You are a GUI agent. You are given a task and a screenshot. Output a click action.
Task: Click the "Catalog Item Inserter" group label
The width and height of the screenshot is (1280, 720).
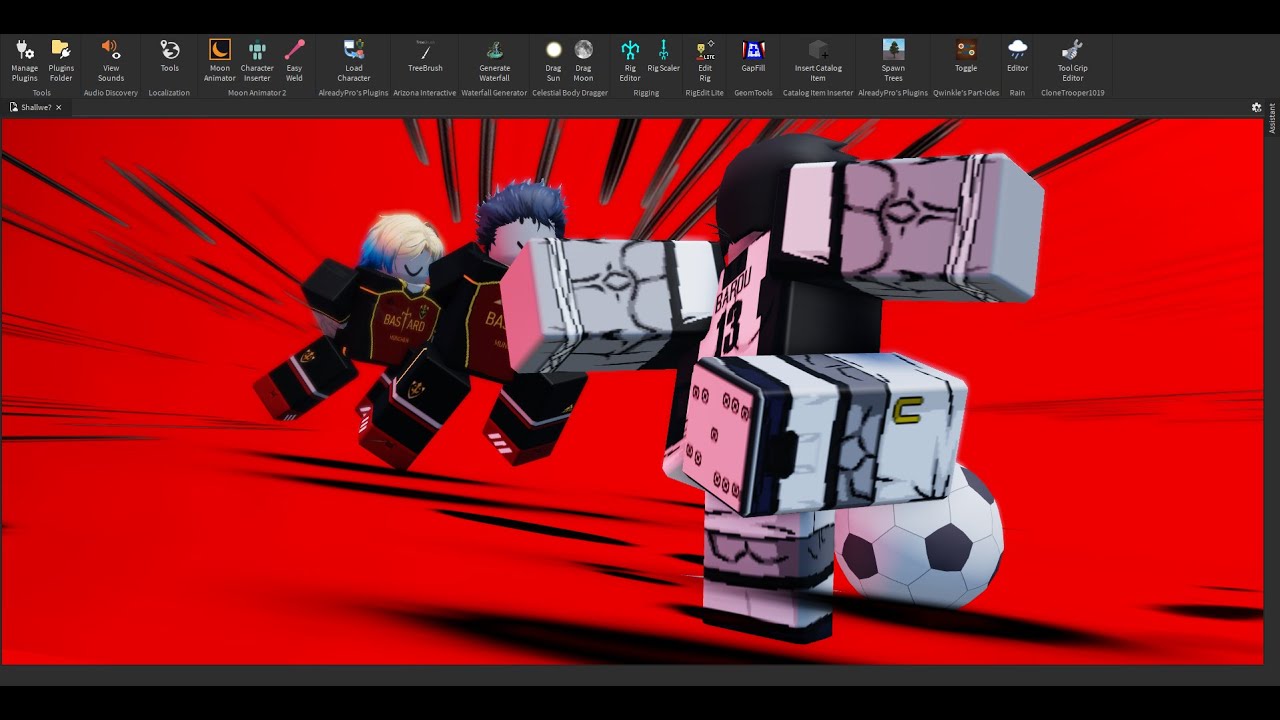pyautogui.click(x=818, y=93)
